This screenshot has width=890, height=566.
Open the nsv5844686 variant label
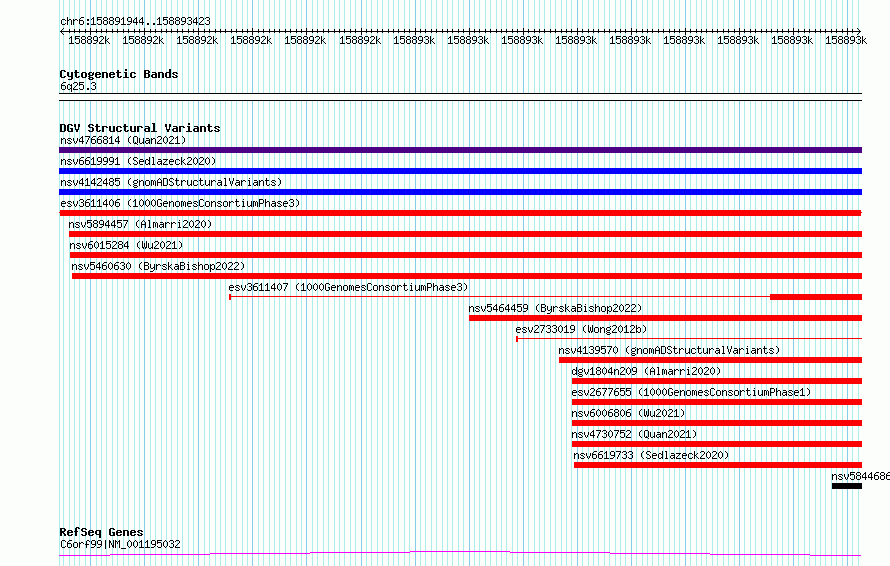[860, 476]
